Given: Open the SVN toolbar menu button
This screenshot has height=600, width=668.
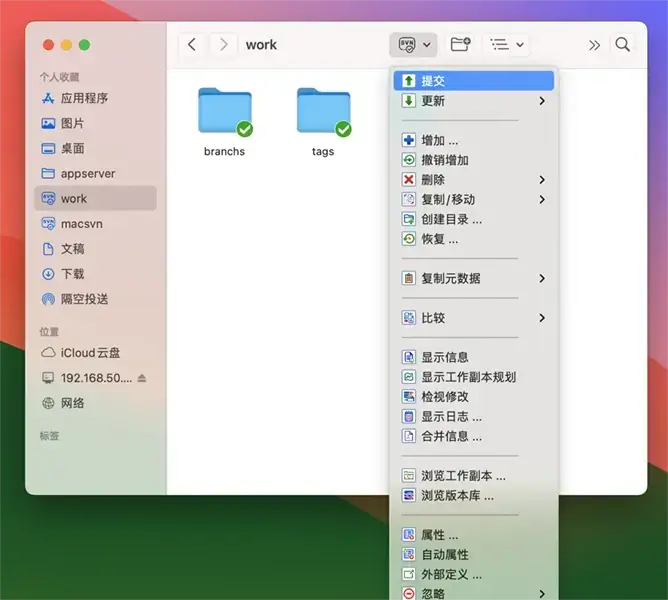Looking at the screenshot, I should point(413,44).
